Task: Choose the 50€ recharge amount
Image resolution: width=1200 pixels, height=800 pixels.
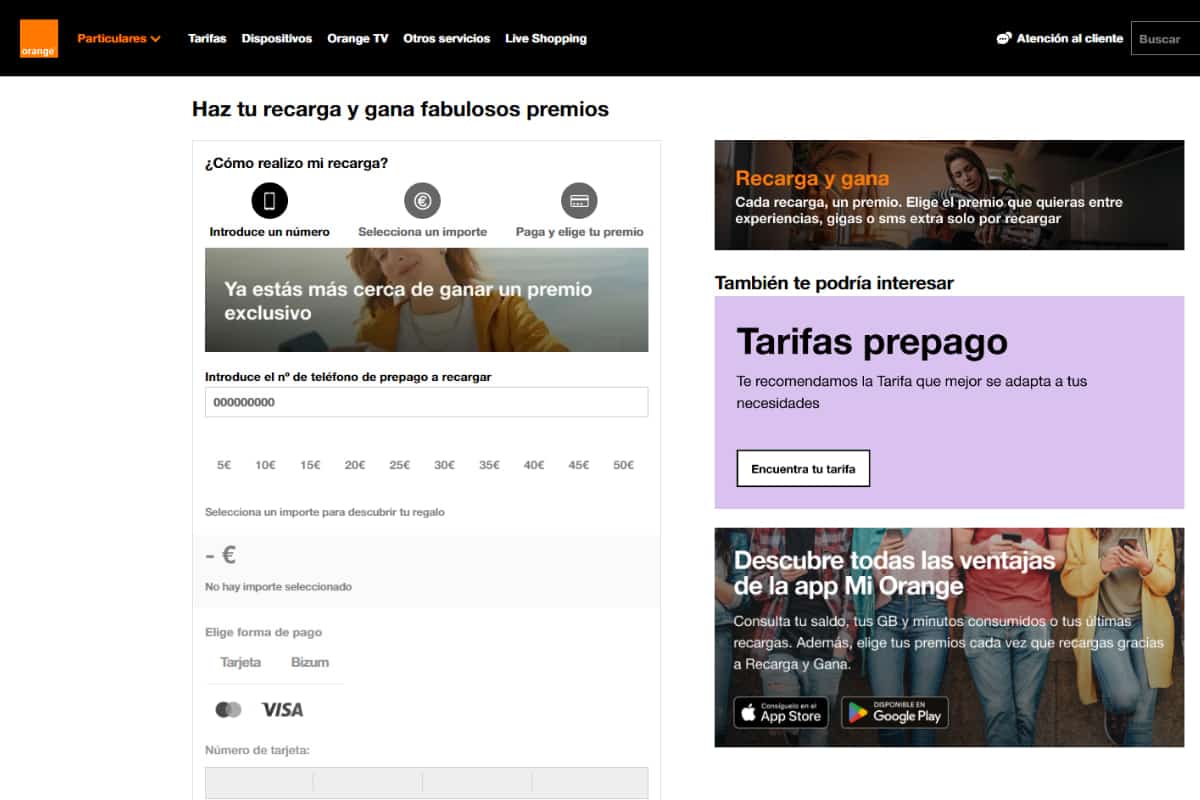Action: (x=623, y=465)
